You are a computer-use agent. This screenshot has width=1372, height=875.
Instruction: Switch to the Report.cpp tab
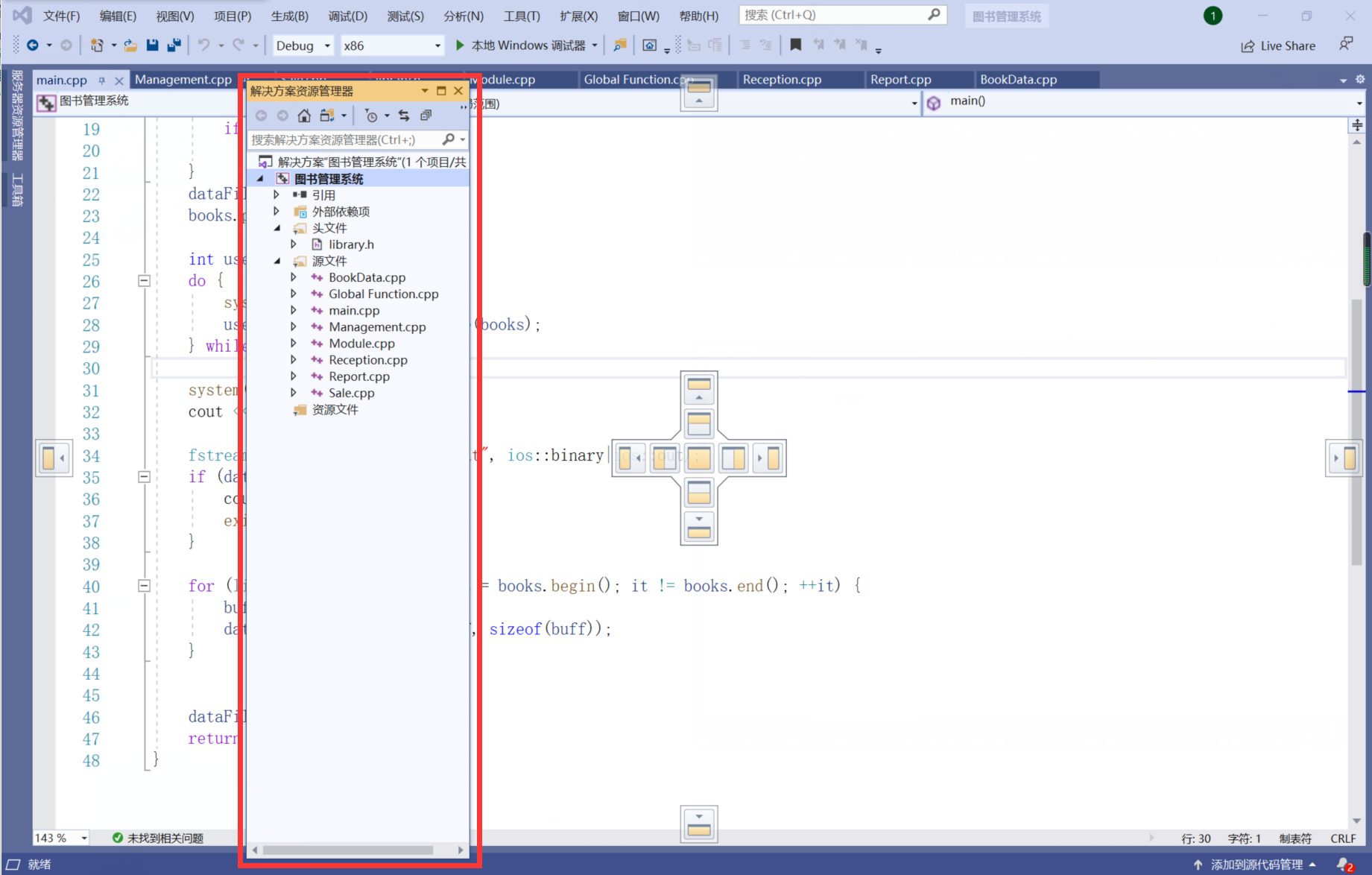[x=900, y=80]
